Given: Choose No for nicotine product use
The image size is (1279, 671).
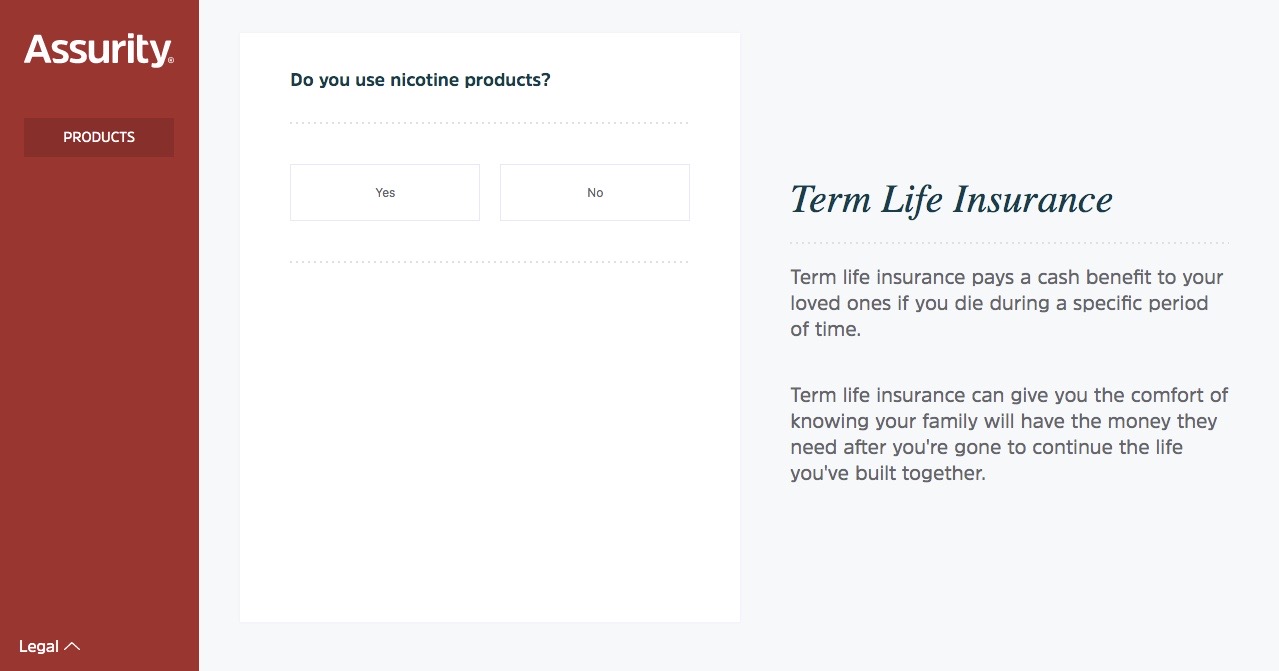Looking at the screenshot, I should click(x=595, y=192).
